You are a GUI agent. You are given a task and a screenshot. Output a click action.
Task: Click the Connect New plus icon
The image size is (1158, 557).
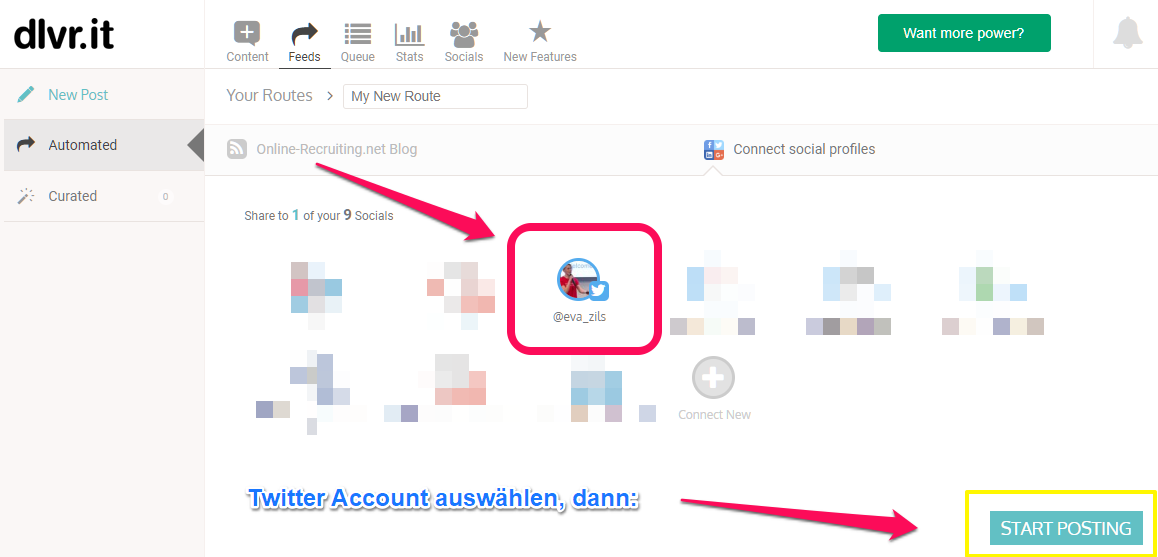coord(713,378)
